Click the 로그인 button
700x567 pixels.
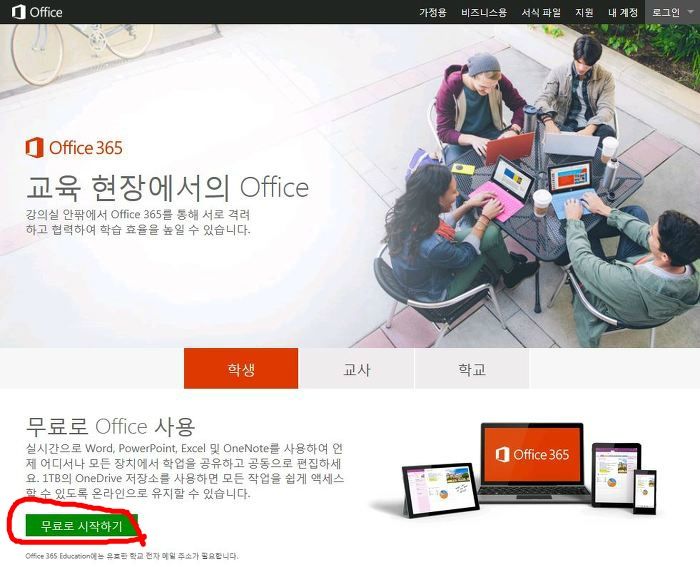(x=666, y=13)
